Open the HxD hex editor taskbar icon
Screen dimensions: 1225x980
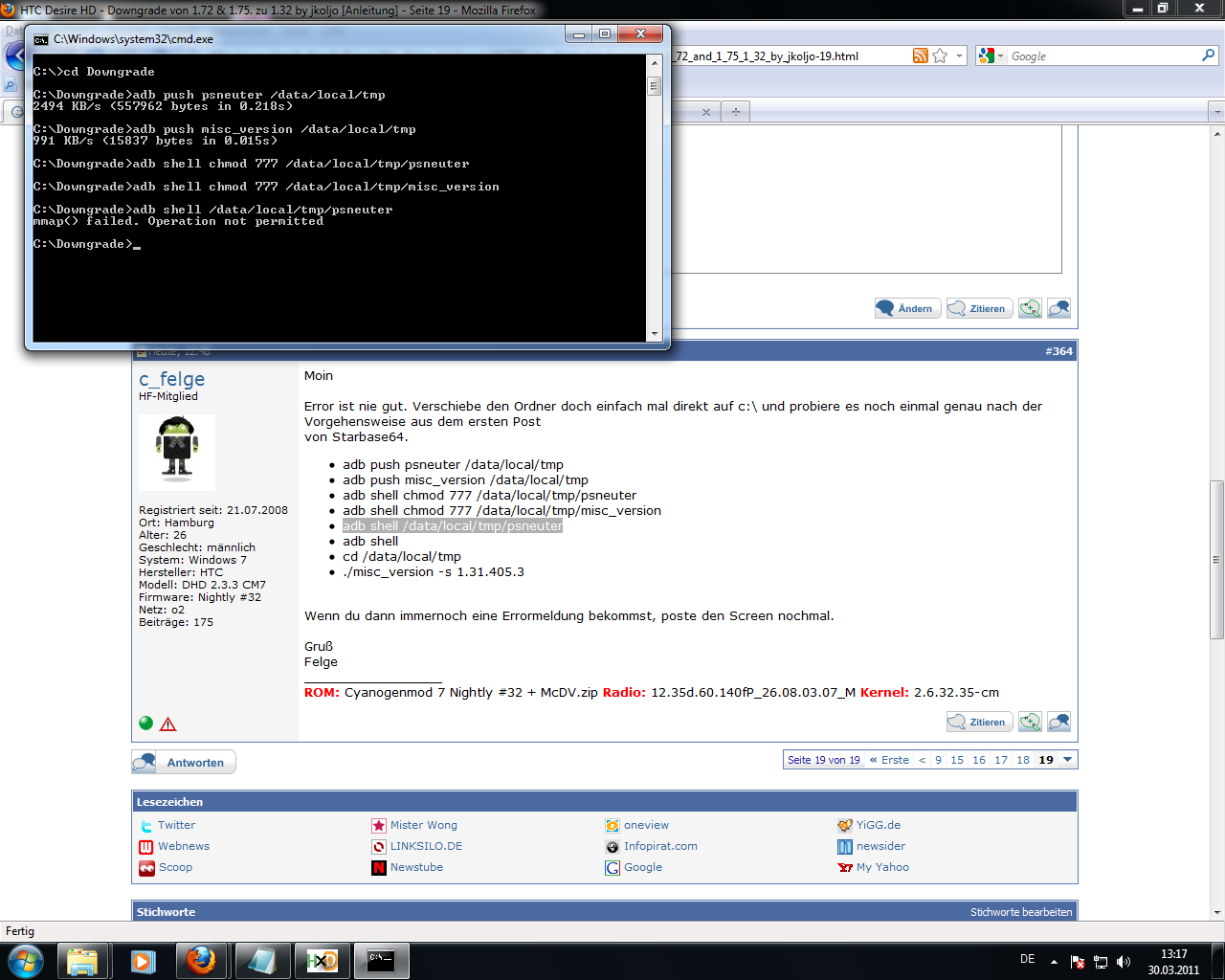321,960
